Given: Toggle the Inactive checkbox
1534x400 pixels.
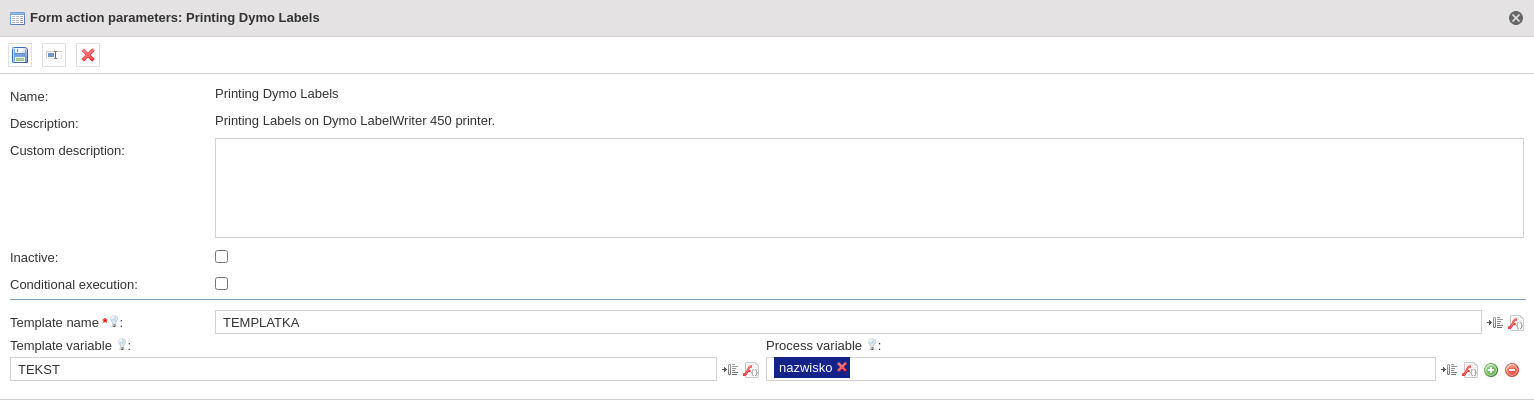Looking at the screenshot, I should 221,256.
